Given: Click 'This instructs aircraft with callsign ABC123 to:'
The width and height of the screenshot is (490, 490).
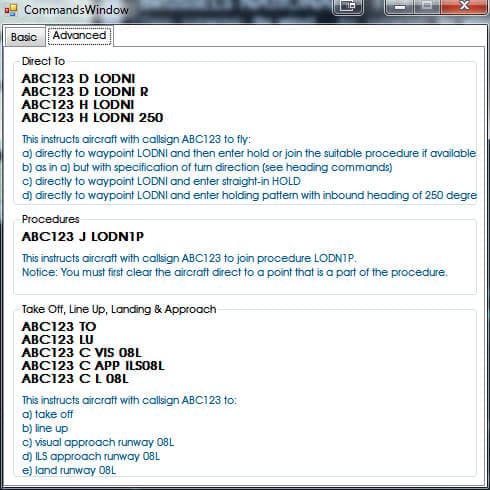Looking at the screenshot, I should point(129,400).
